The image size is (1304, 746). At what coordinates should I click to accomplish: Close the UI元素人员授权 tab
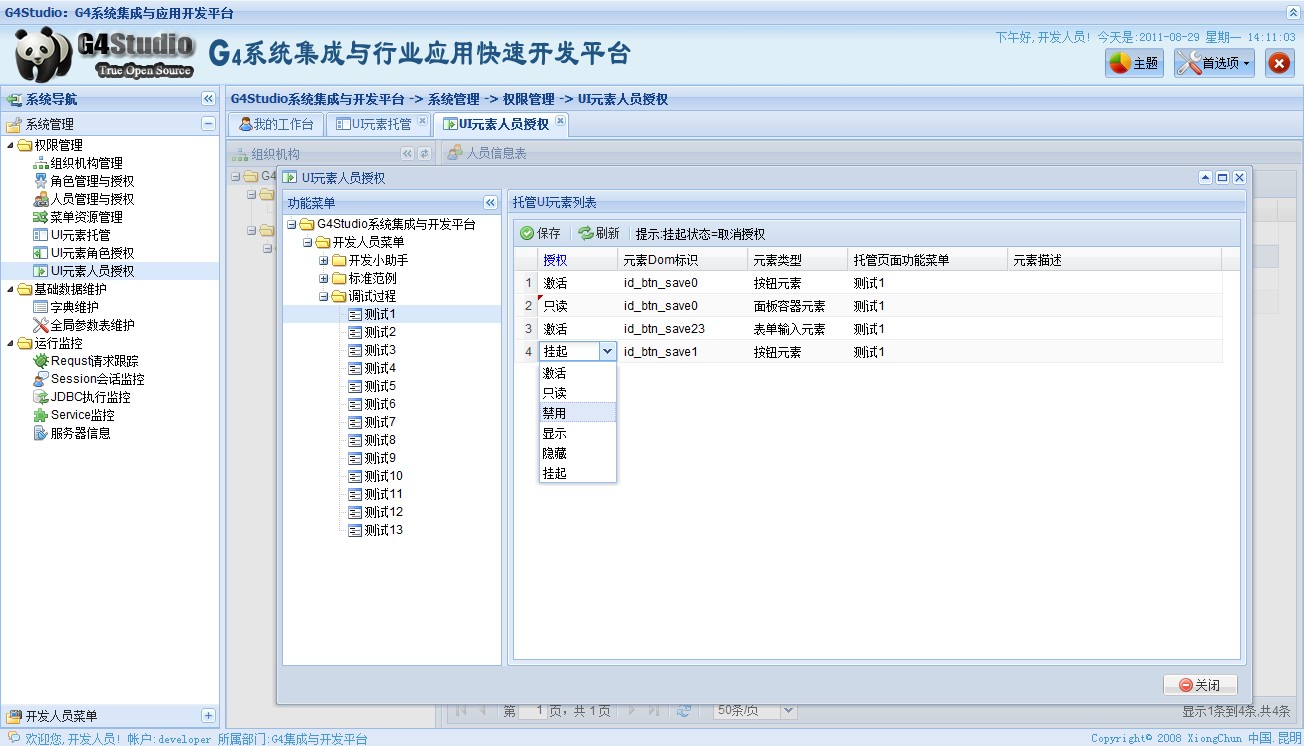tap(560, 121)
